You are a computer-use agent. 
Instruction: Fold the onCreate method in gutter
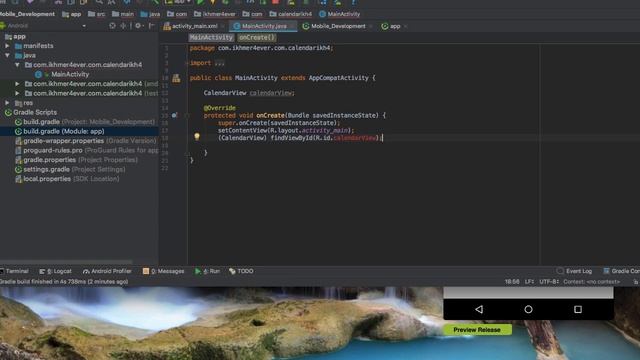tap(187, 116)
